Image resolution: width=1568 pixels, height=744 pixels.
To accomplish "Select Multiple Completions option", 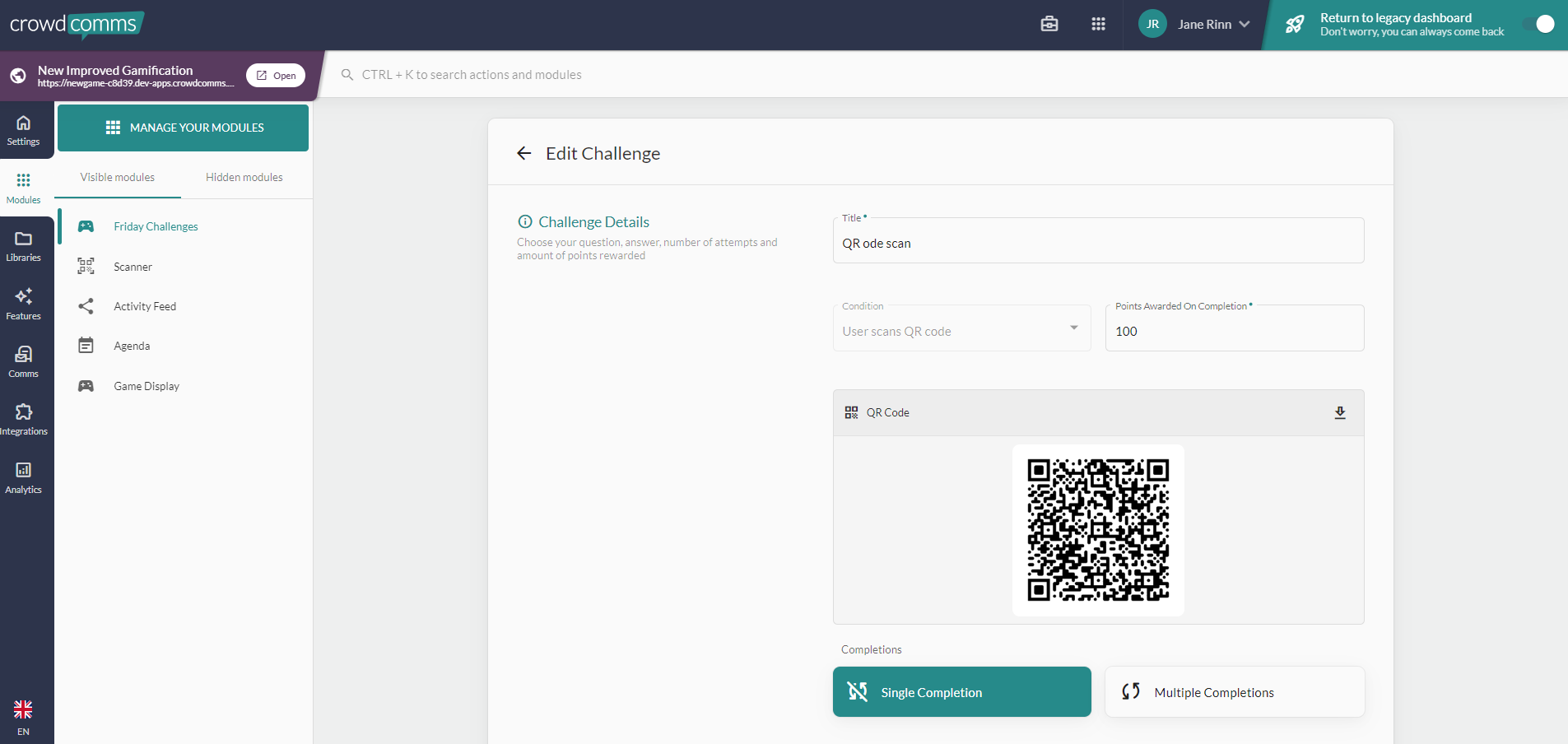I will click(x=1235, y=692).
